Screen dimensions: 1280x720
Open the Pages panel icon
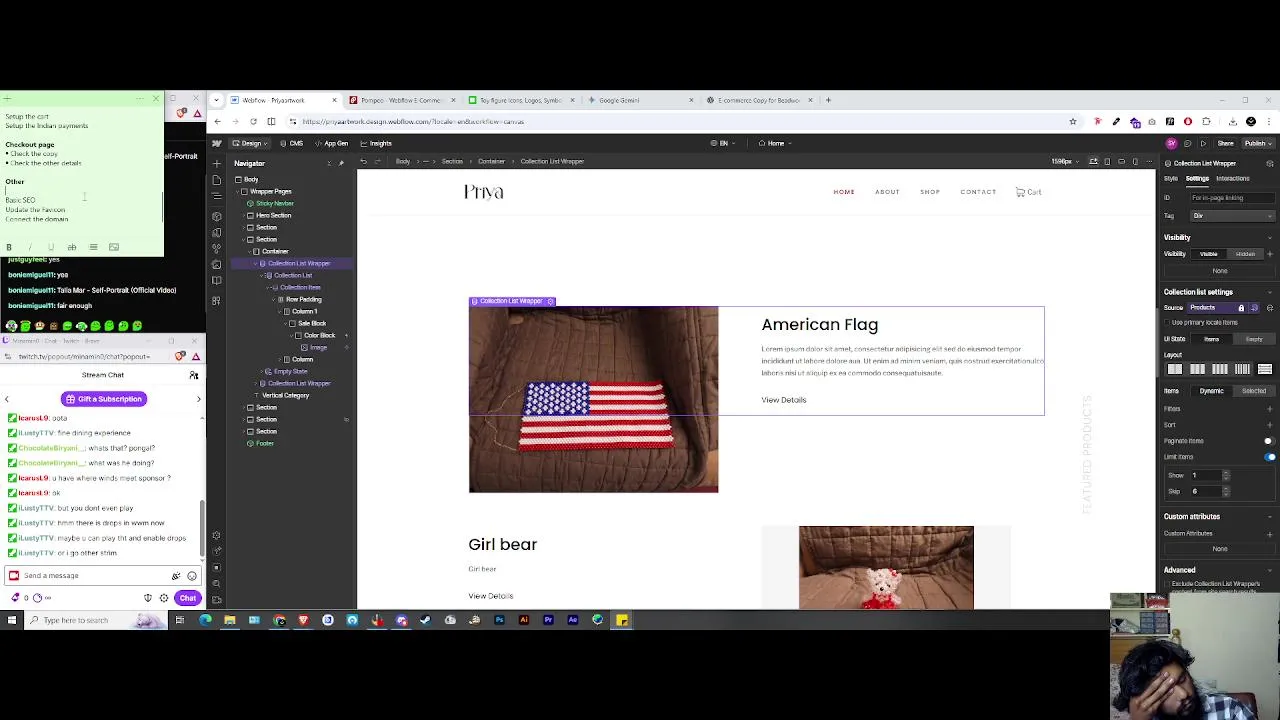[x=217, y=180]
